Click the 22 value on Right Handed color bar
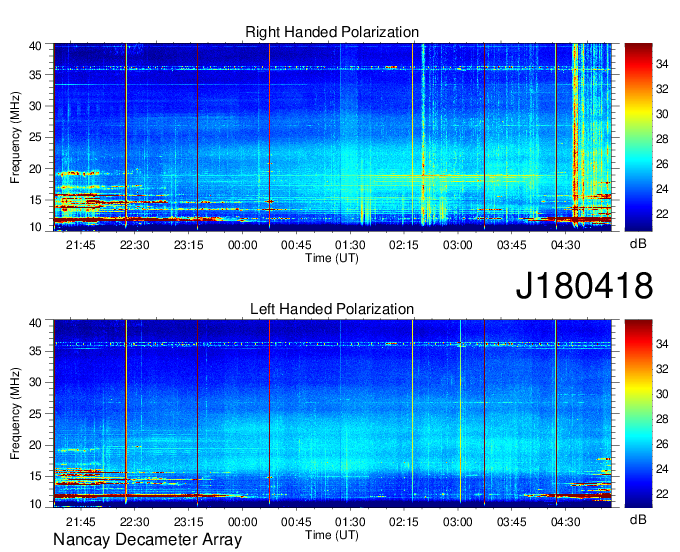The width and height of the screenshot is (680, 552). [662, 214]
